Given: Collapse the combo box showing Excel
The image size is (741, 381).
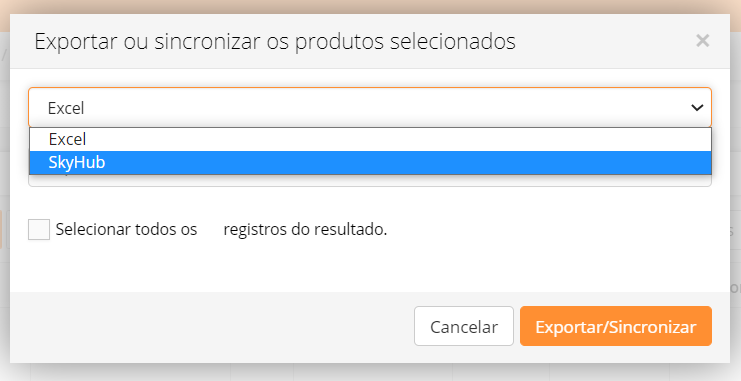Looking at the screenshot, I should pos(370,108).
